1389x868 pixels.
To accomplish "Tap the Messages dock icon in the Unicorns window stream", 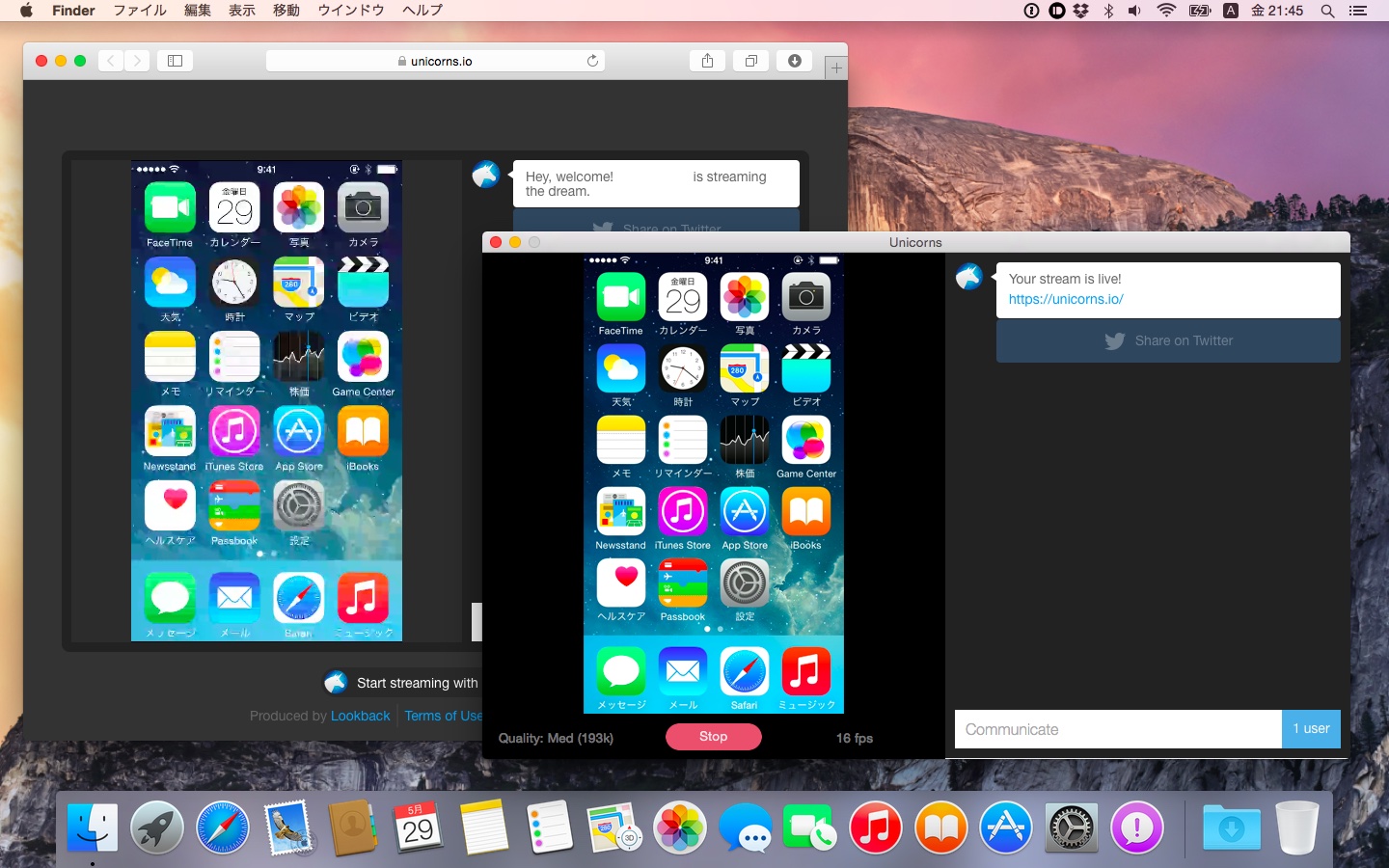I will point(621,672).
